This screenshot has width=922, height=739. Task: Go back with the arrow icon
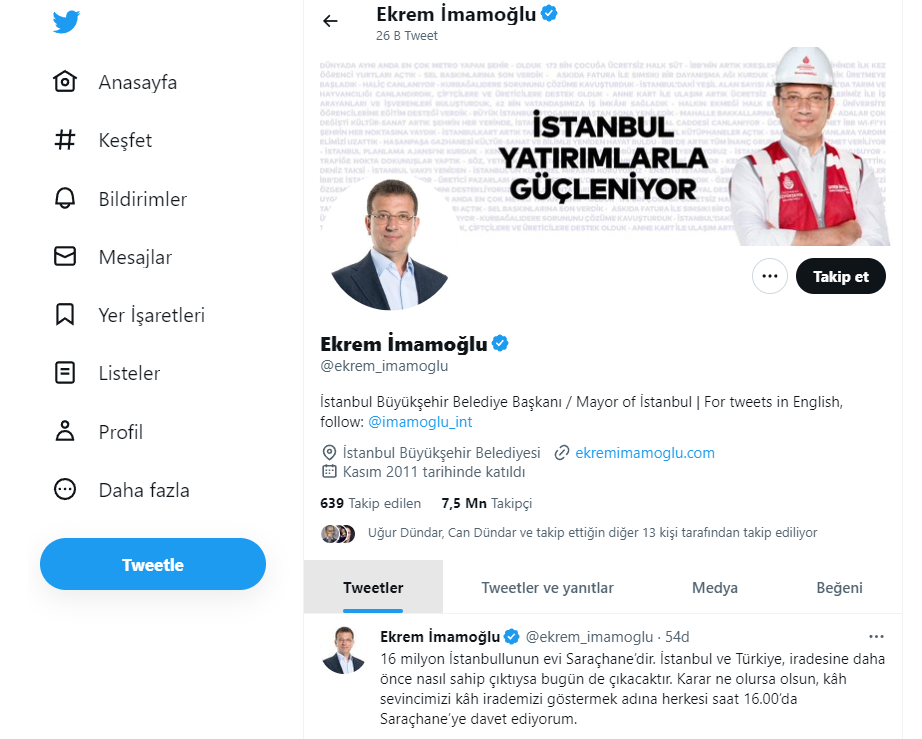click(x=330, y=22)
